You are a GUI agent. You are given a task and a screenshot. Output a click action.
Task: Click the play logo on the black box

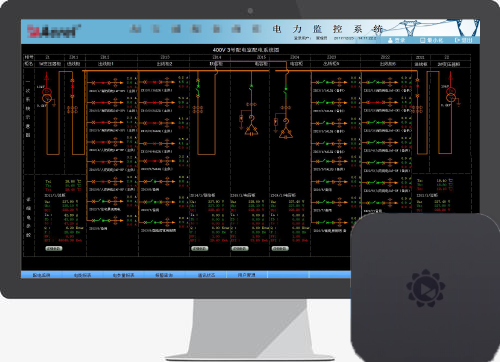[x=425, y=288]
